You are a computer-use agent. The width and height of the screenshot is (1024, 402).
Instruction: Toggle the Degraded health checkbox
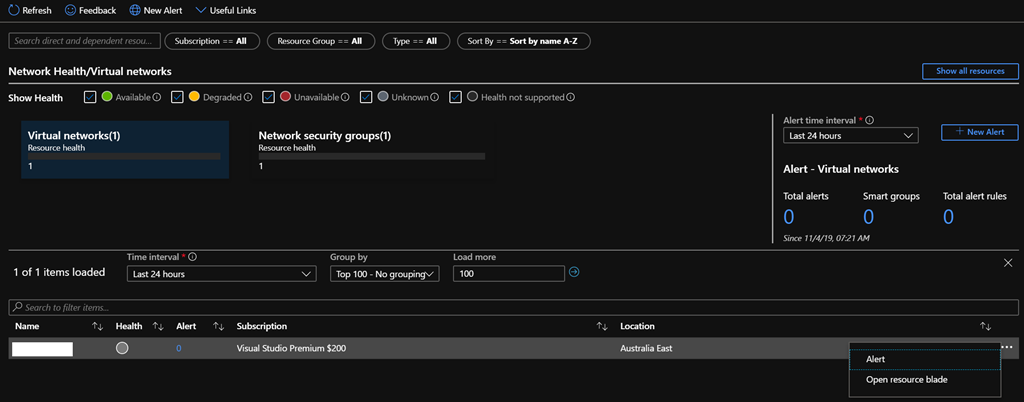click(x=177, y=97)
